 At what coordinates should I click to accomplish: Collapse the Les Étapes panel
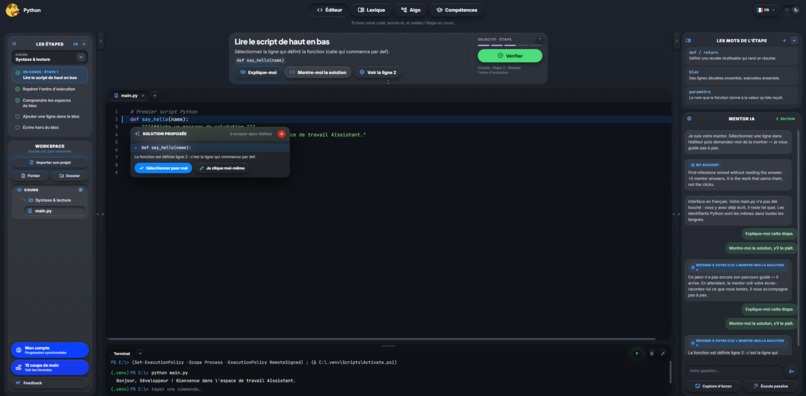pos(84,44)
